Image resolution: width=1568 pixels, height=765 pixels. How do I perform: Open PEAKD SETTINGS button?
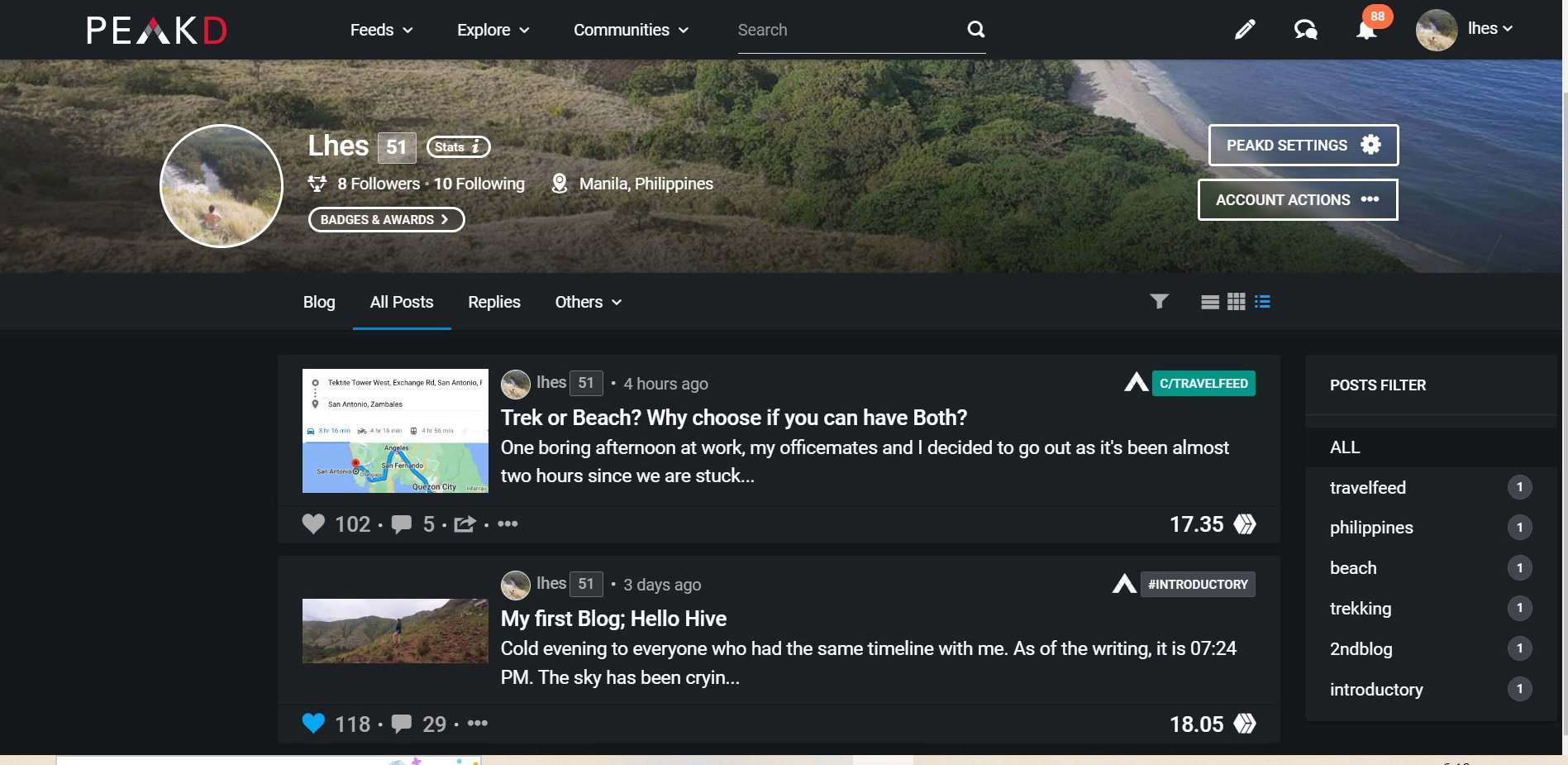point(1303,146)
